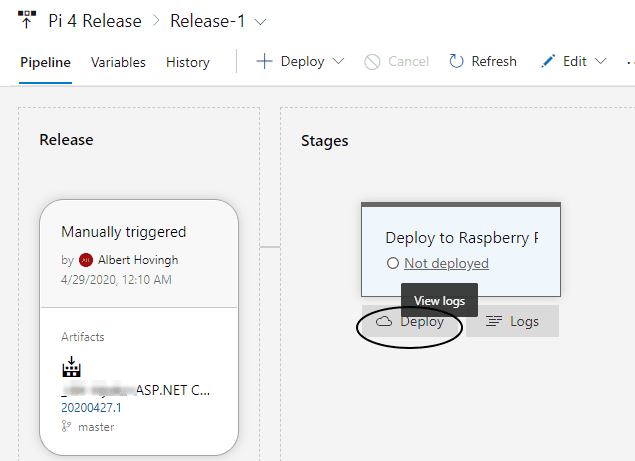Screen dimensions: 635x461
Task: Click the Edit pencil icon
Action: coord(548,62)
